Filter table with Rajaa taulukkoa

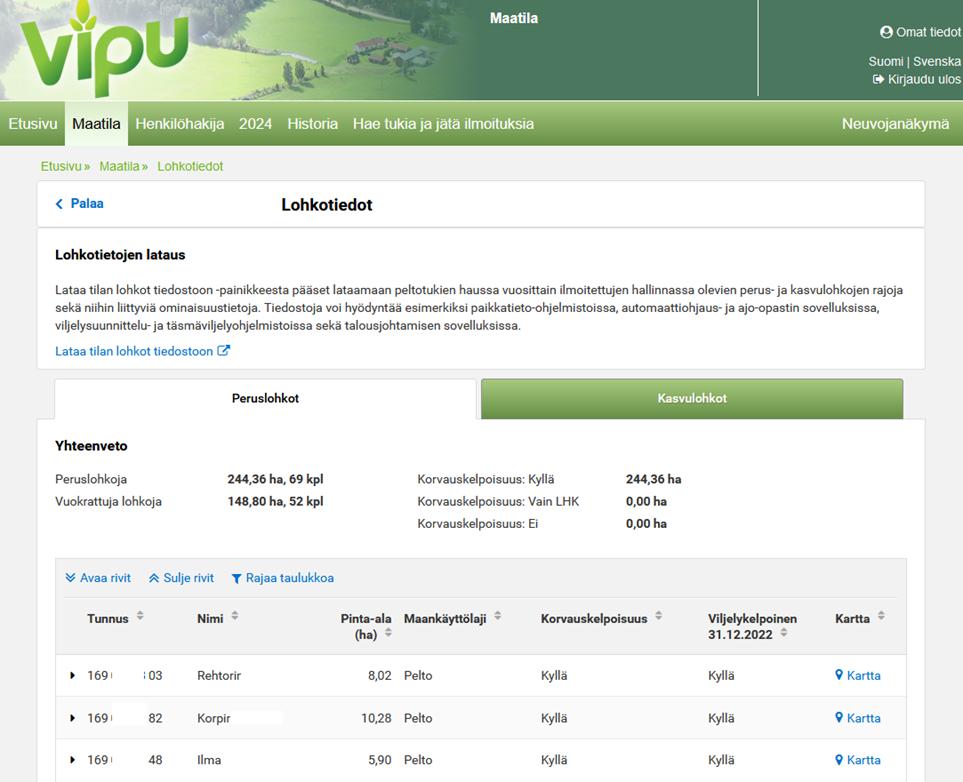tap(282, 578)
